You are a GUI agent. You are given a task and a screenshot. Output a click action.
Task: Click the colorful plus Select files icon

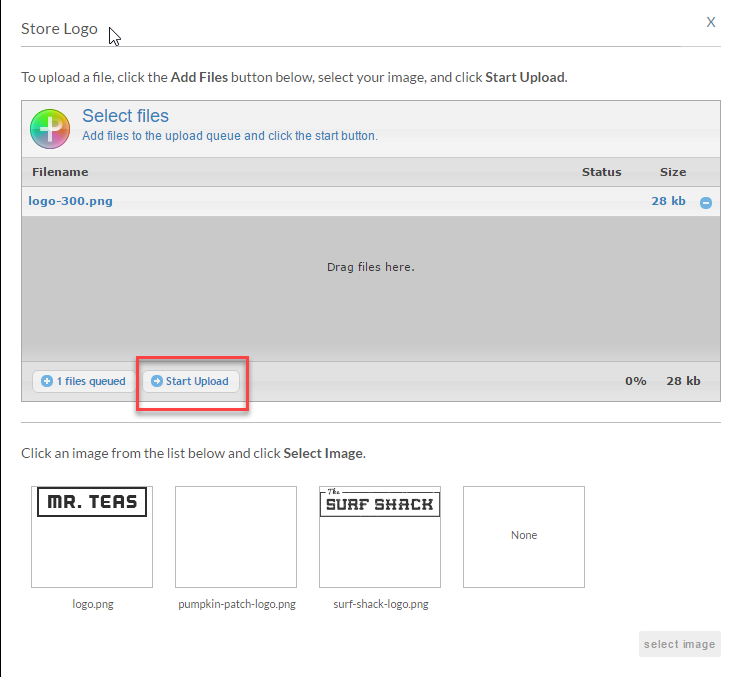(50, 129)
